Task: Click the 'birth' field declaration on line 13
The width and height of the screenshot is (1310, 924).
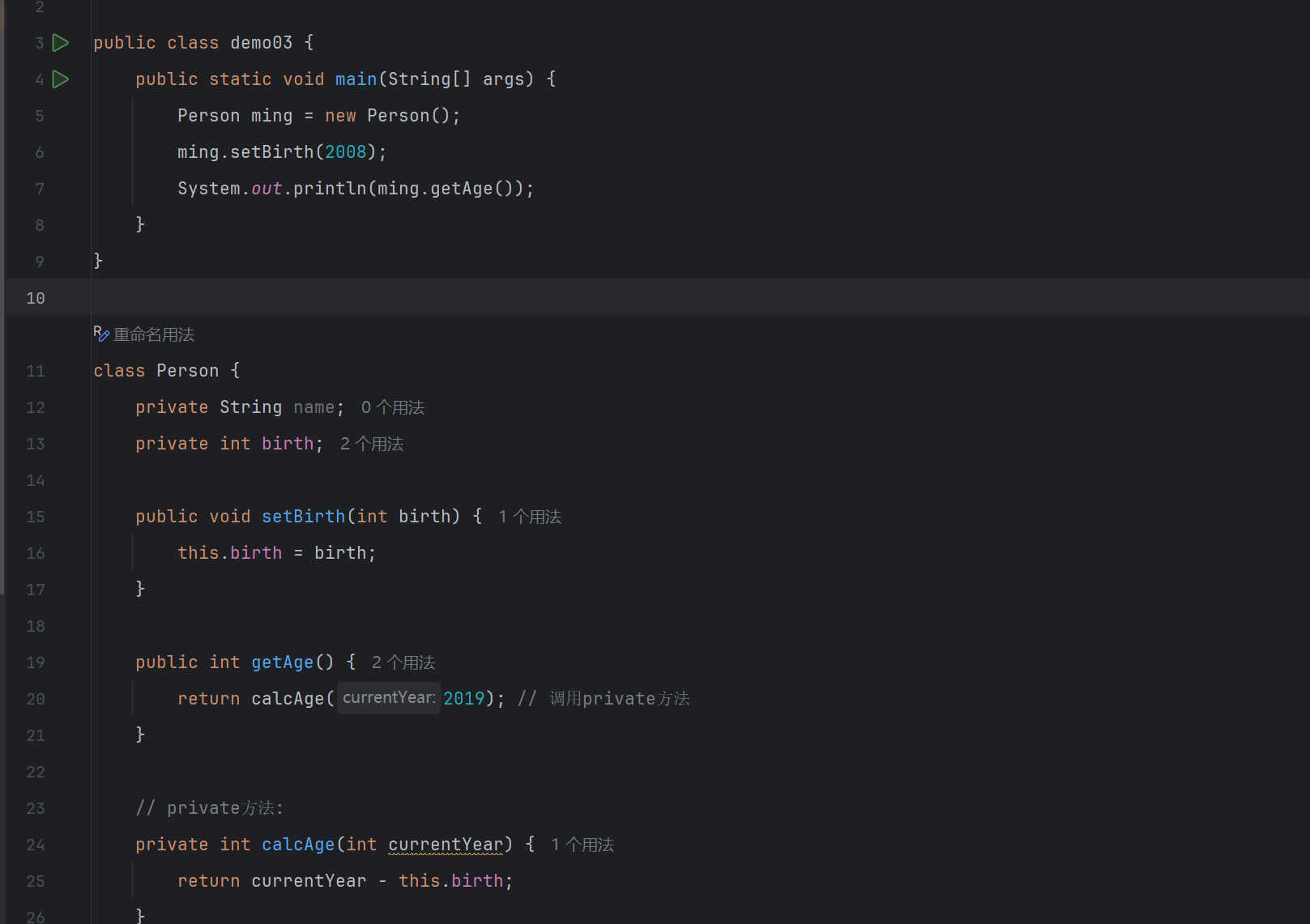Action: pyautogui.click(x=288, y=444)
